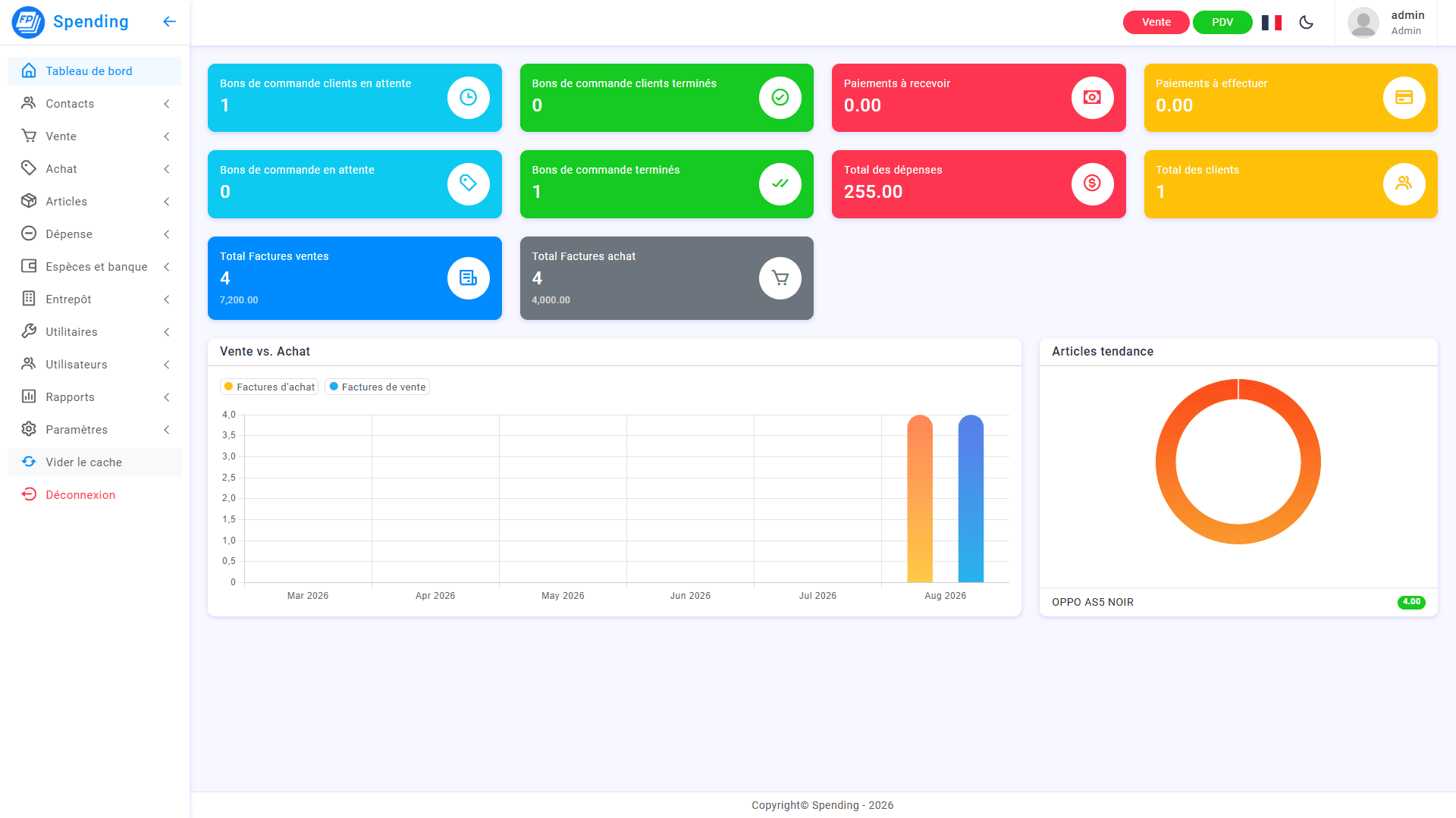Click tag icon on Bons de commande en attente
This screenshot has width=1456, height=818.
468,184
